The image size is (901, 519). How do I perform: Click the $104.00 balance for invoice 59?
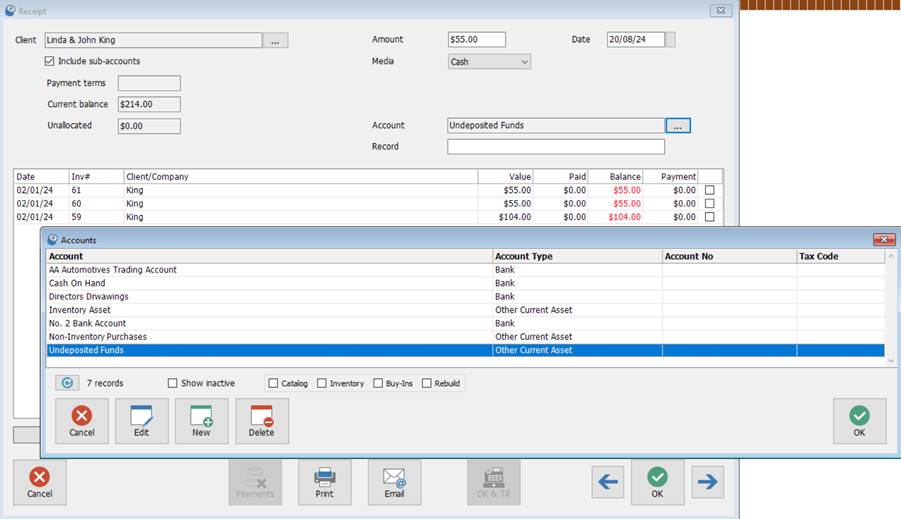tap(624, 217)
